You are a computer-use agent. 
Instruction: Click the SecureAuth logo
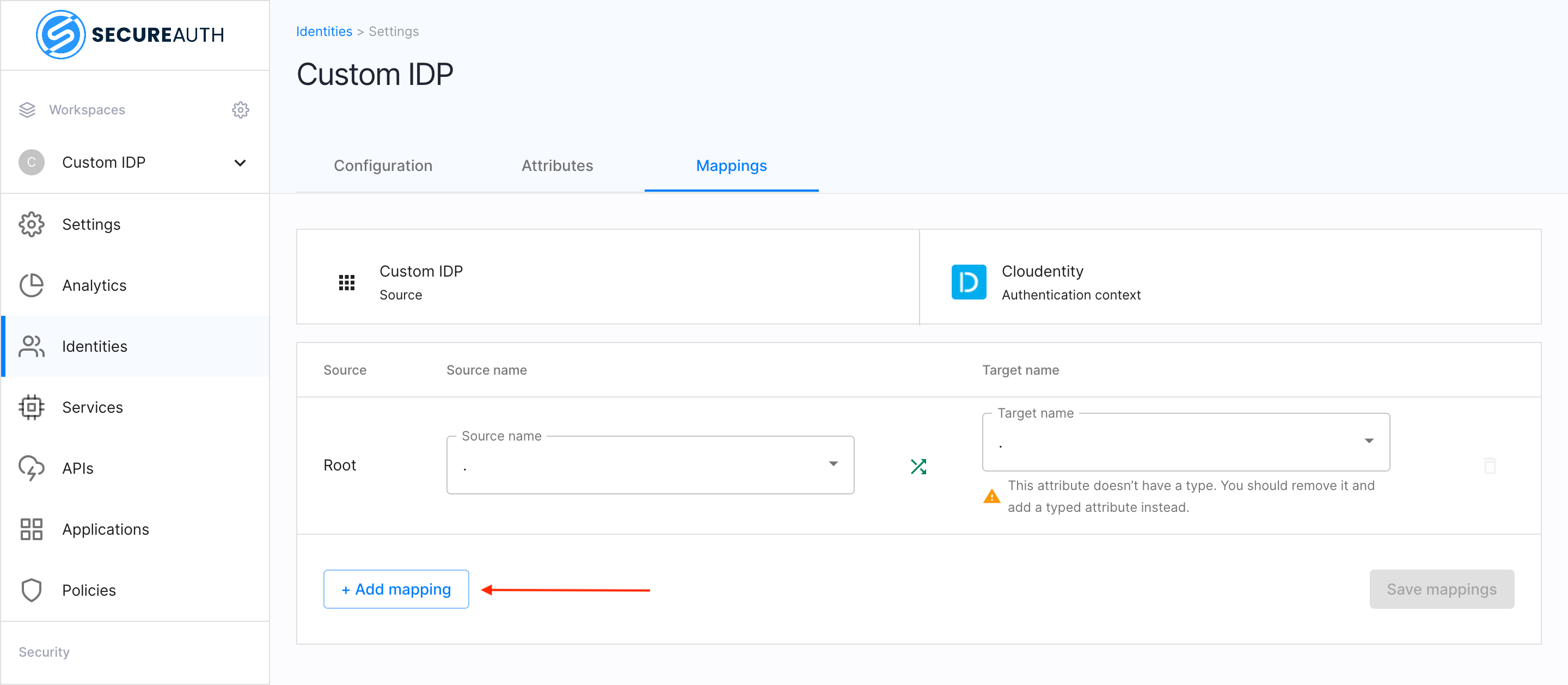130,35
